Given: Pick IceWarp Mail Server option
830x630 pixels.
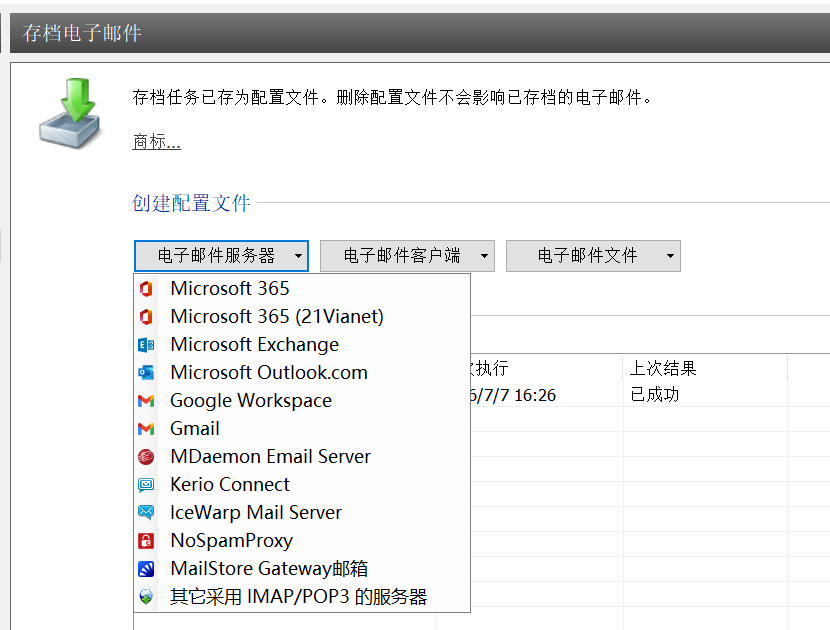Looking at the screenshot, I should [302, 512].
